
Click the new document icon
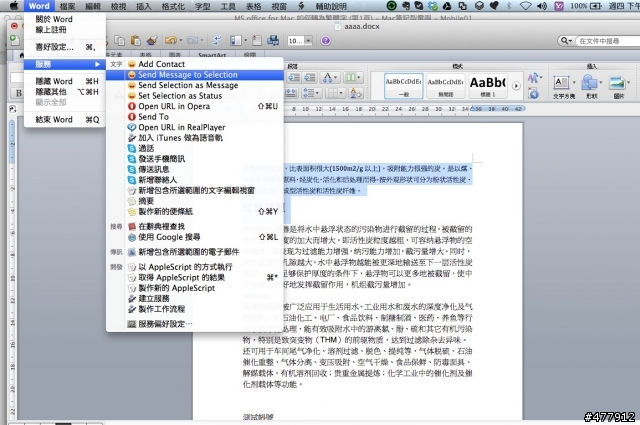click(14, 40)
